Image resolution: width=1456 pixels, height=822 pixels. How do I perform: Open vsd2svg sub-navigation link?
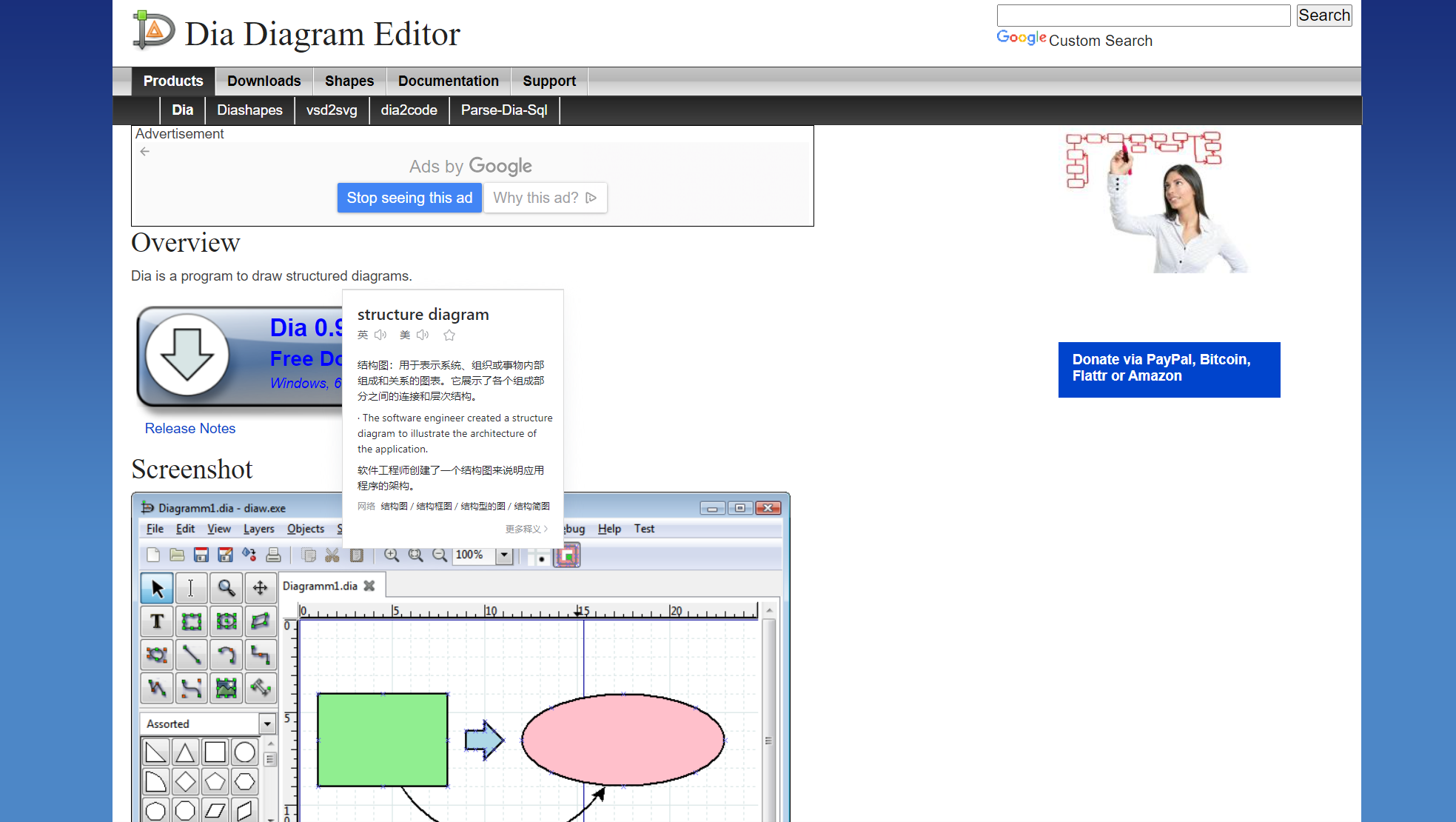332,110
